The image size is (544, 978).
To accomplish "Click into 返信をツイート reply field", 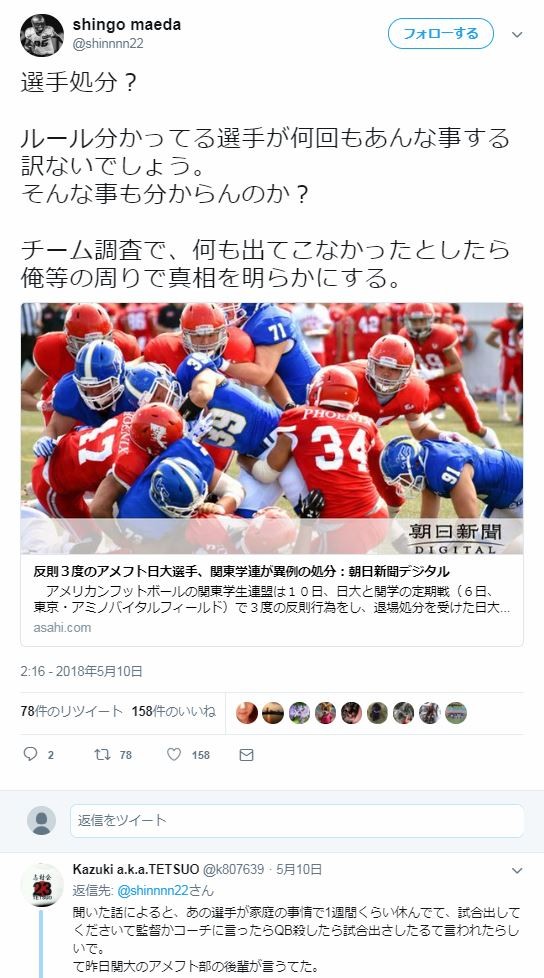I will pos(297,820).
